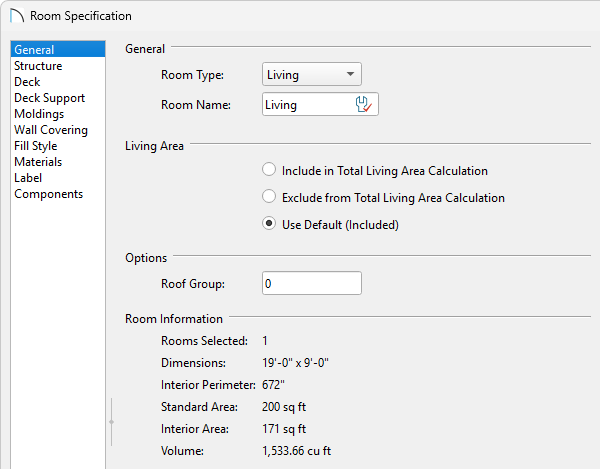Open the Structure panel
The width and height of the screenshot is (600, 469).
(58, 65)
